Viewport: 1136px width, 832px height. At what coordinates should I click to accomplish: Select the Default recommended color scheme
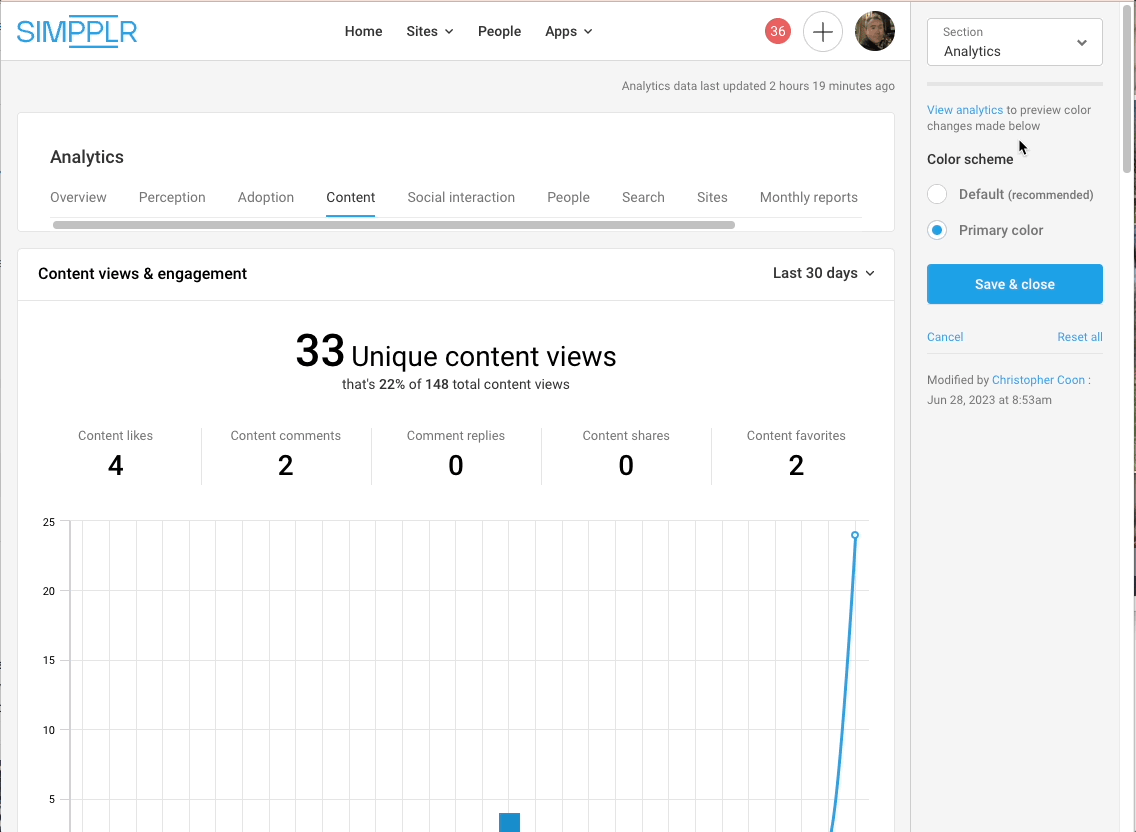pos(937,194)
